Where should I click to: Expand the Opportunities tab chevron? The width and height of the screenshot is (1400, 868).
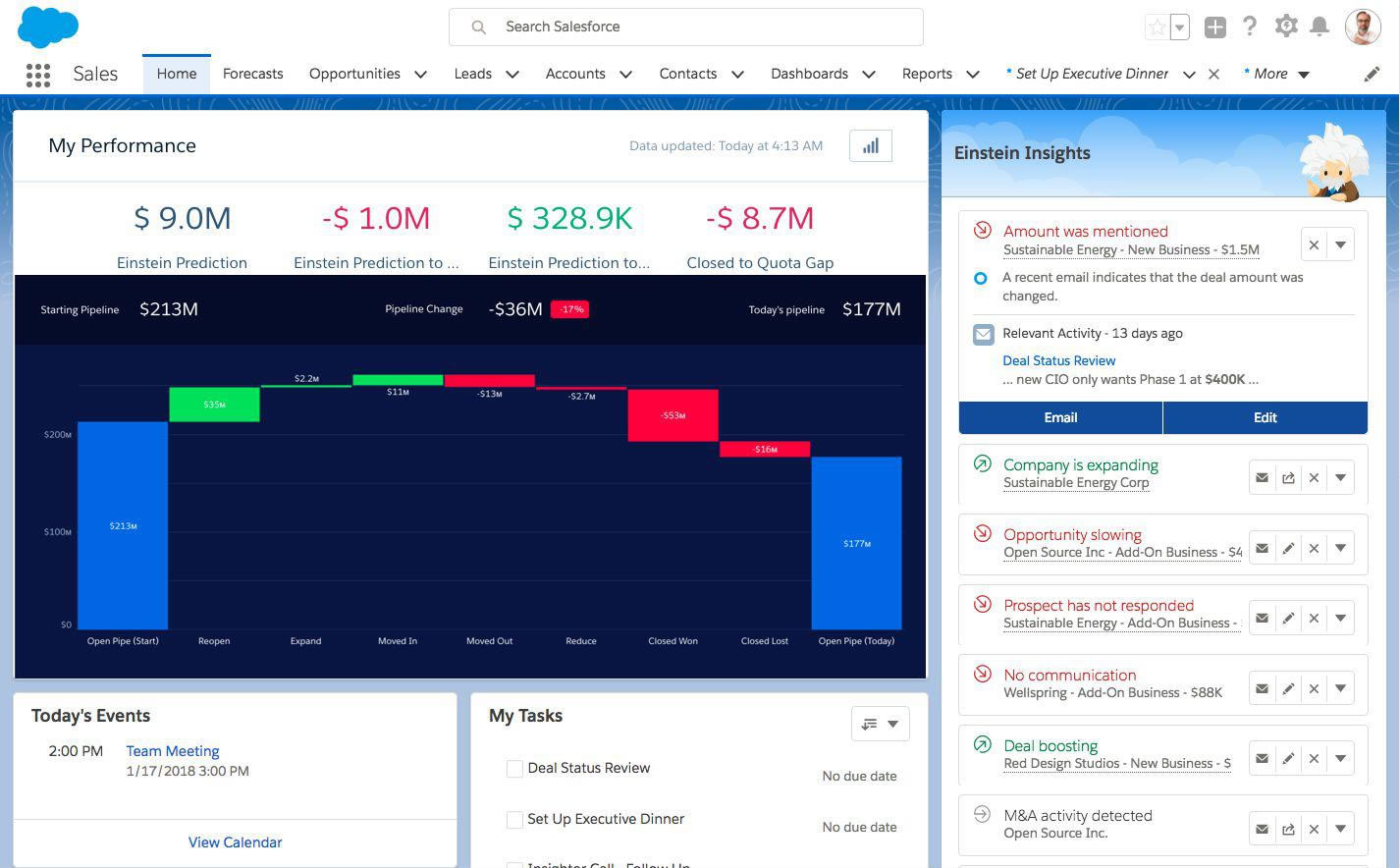pyautogui.click(x=420, y=75)
